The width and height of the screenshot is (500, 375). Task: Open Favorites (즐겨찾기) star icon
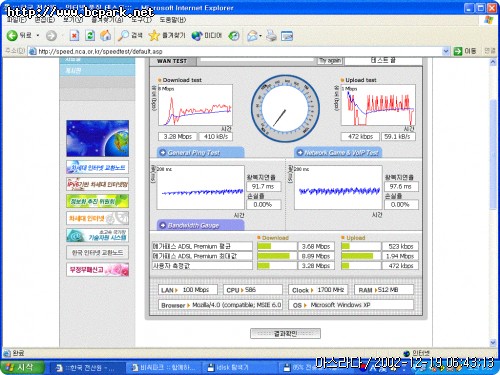point(167,35)
